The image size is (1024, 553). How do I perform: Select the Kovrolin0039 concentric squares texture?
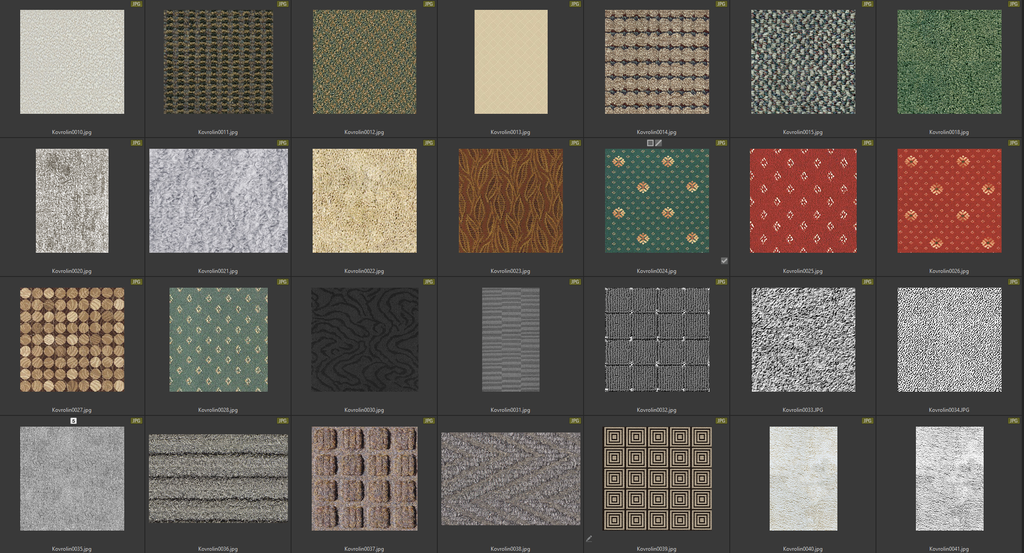click(x=657, y=478)
